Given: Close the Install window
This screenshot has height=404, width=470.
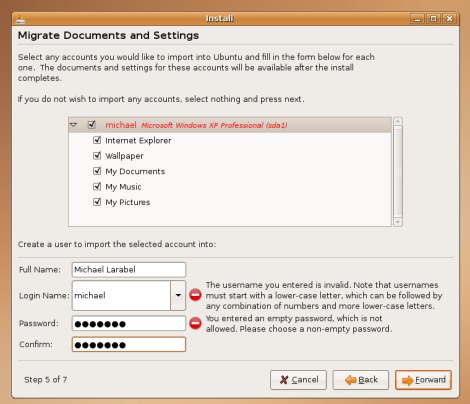Looking at the screenshot, I should tap(450, 19).
